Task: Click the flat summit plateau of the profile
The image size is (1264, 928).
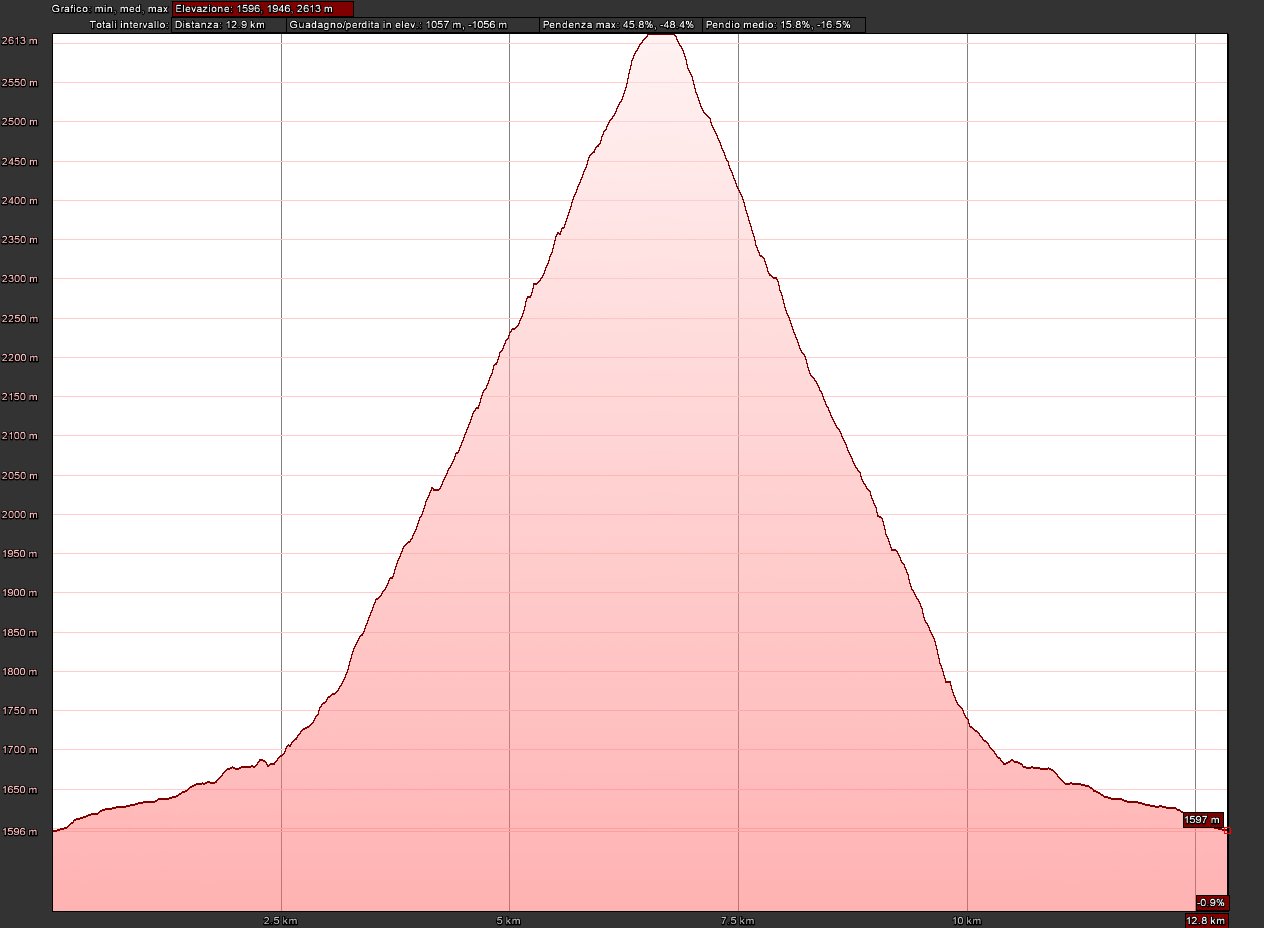Action: [x=661, y=35]
